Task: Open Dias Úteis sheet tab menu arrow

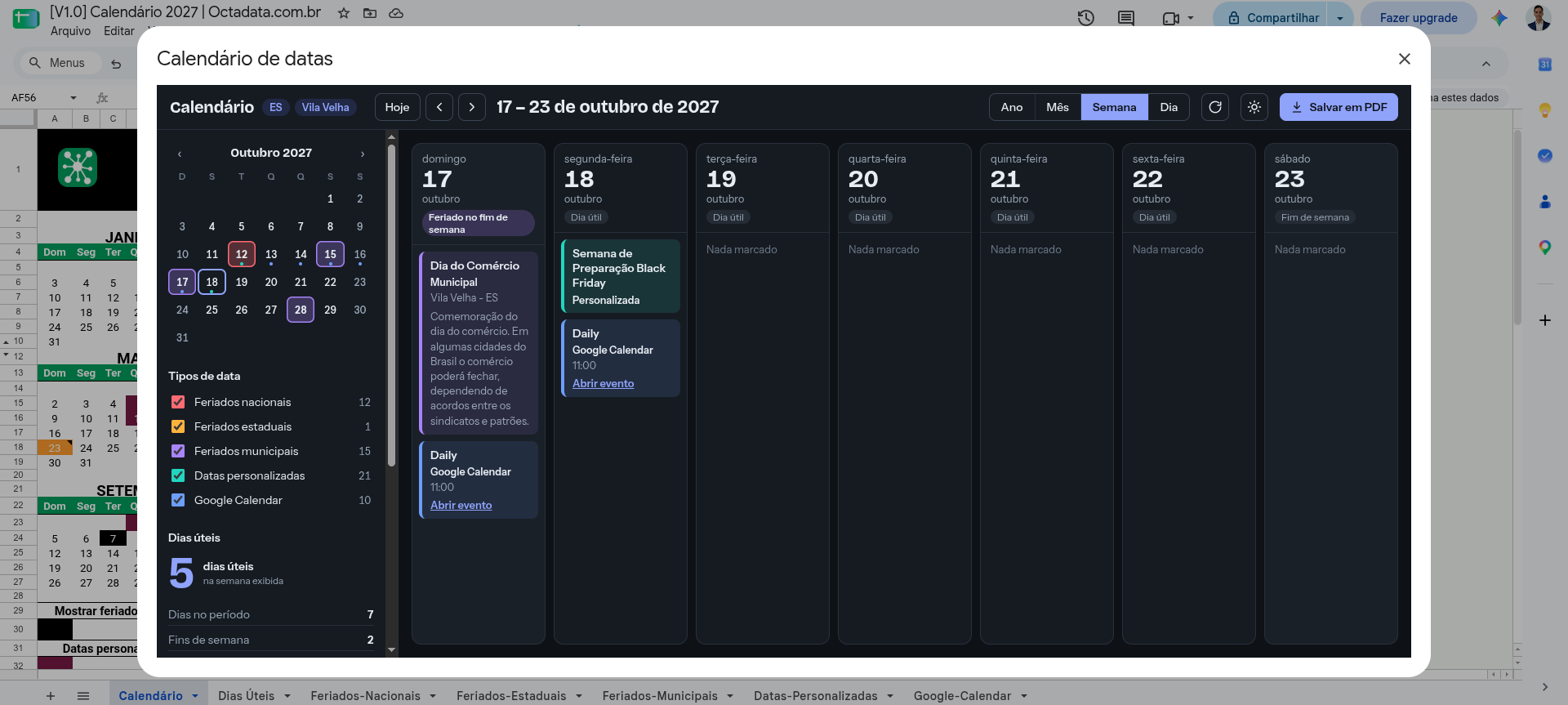Action: (x=287, y=696)
